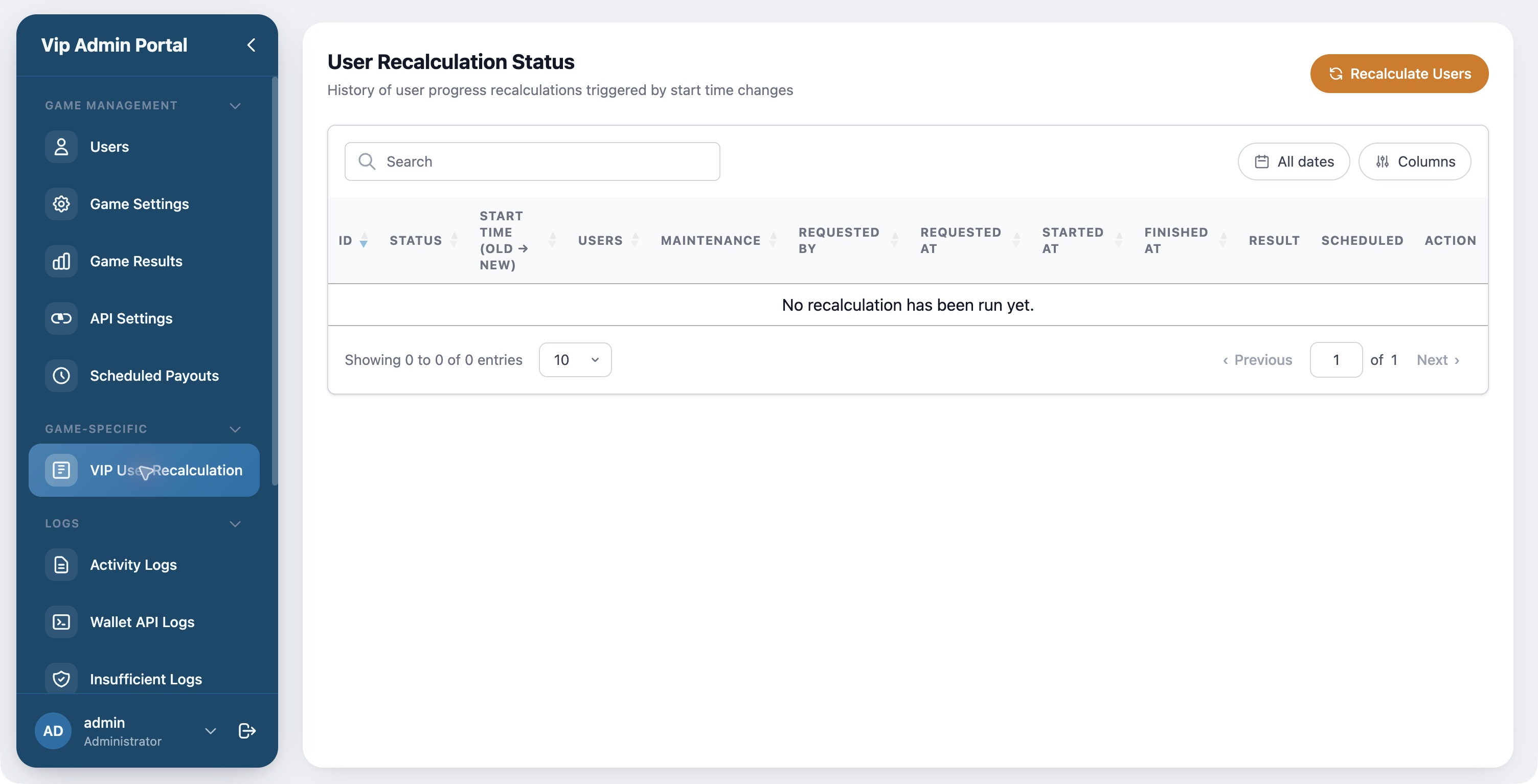
Task: Open the All dates filter
Action: 1293,162
